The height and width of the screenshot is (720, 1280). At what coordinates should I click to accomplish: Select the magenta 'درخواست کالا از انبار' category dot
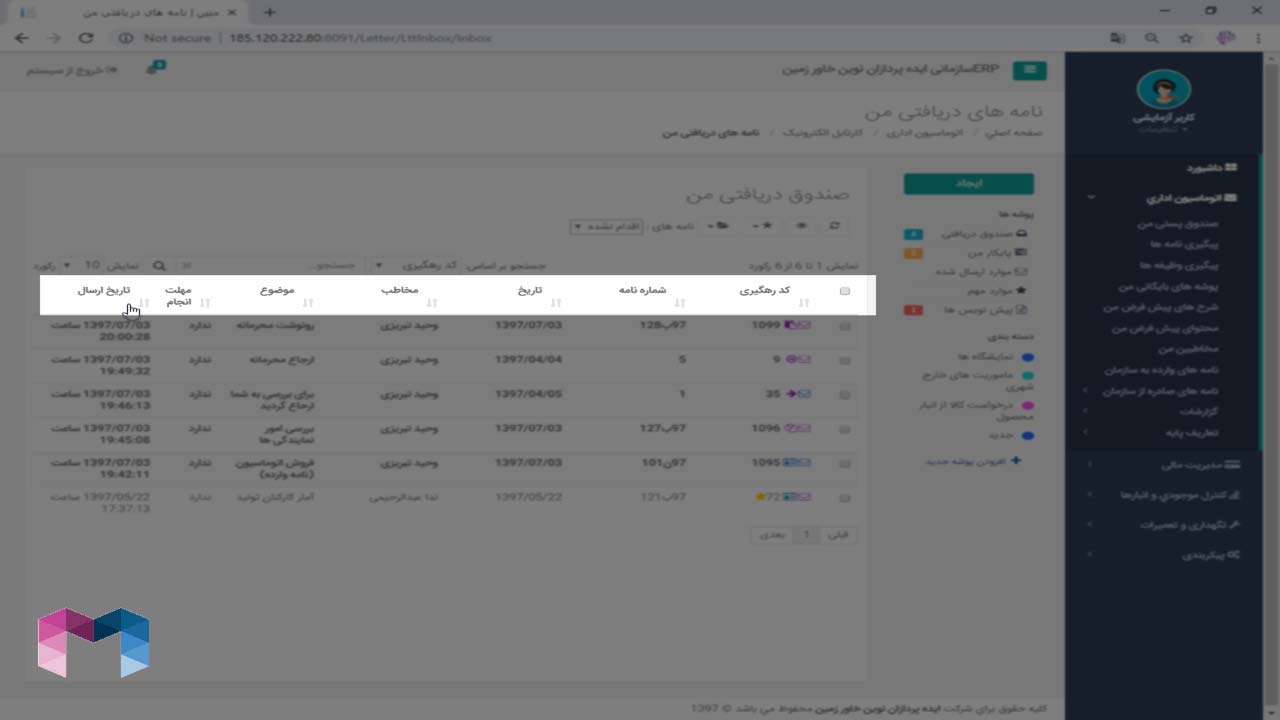coord(1027,406)
